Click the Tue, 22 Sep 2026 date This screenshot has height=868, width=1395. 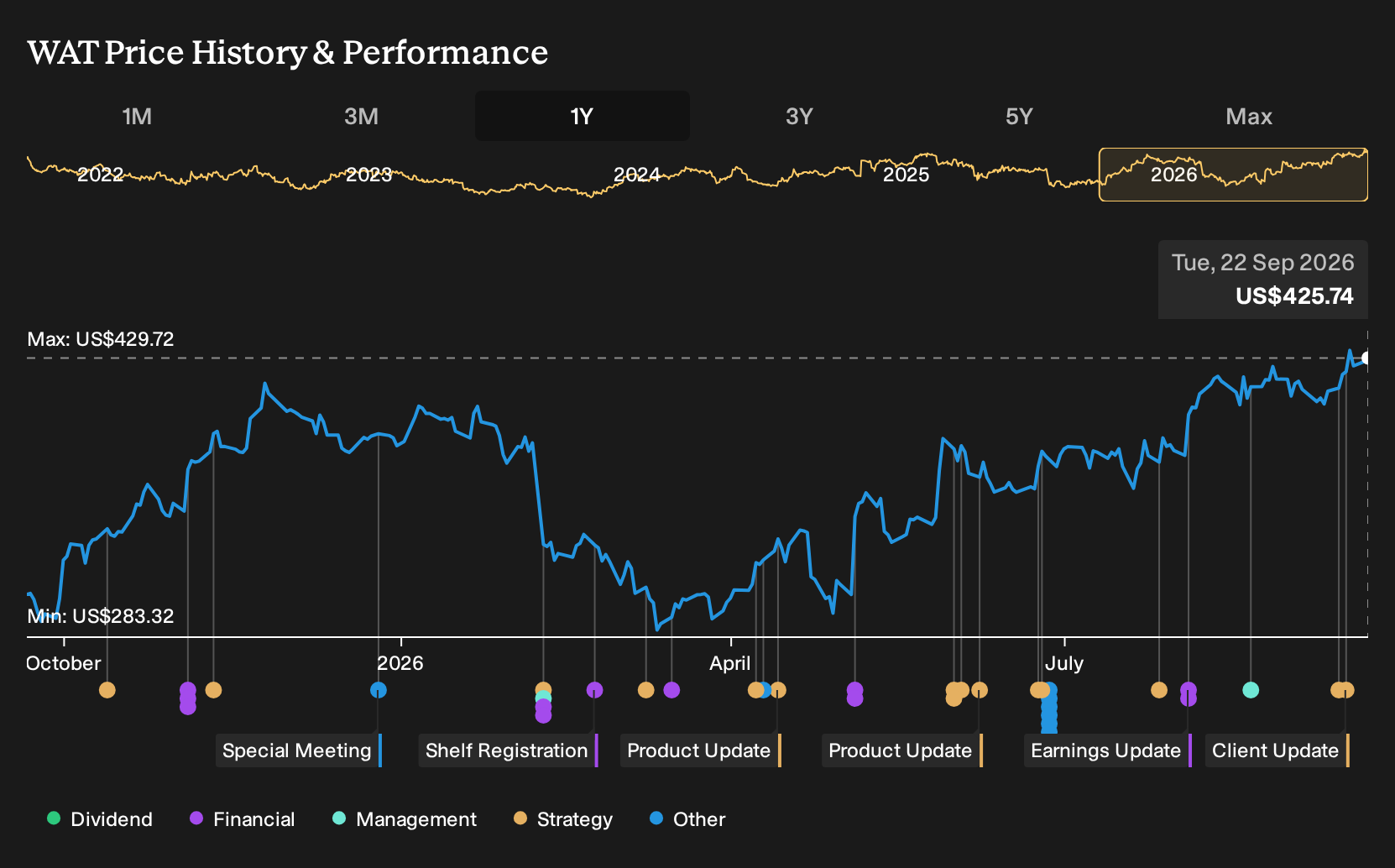(x=1263, y=263)
